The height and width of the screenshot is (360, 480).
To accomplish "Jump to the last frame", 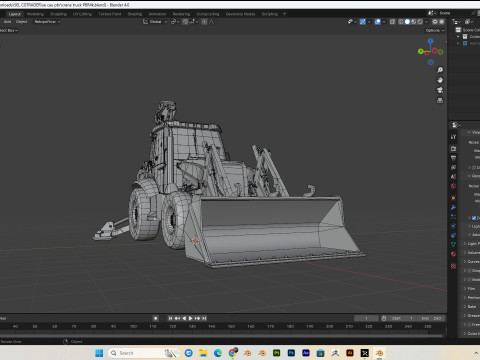I will [x=204, y=318].
